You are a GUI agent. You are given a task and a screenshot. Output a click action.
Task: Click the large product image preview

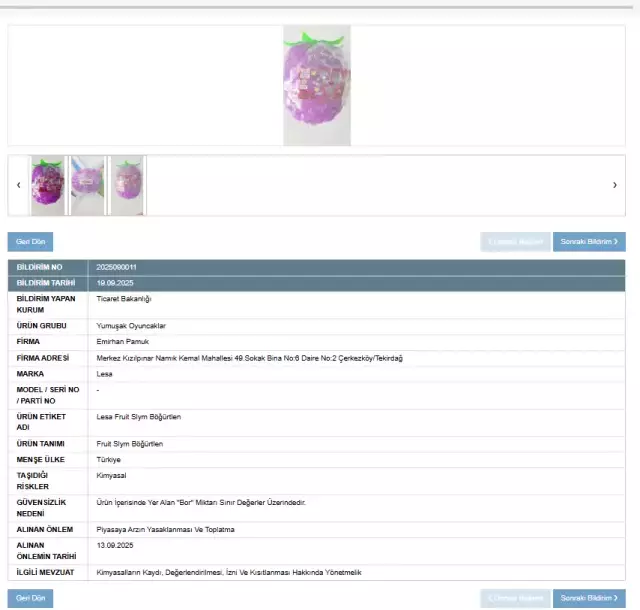click(316, 87)
